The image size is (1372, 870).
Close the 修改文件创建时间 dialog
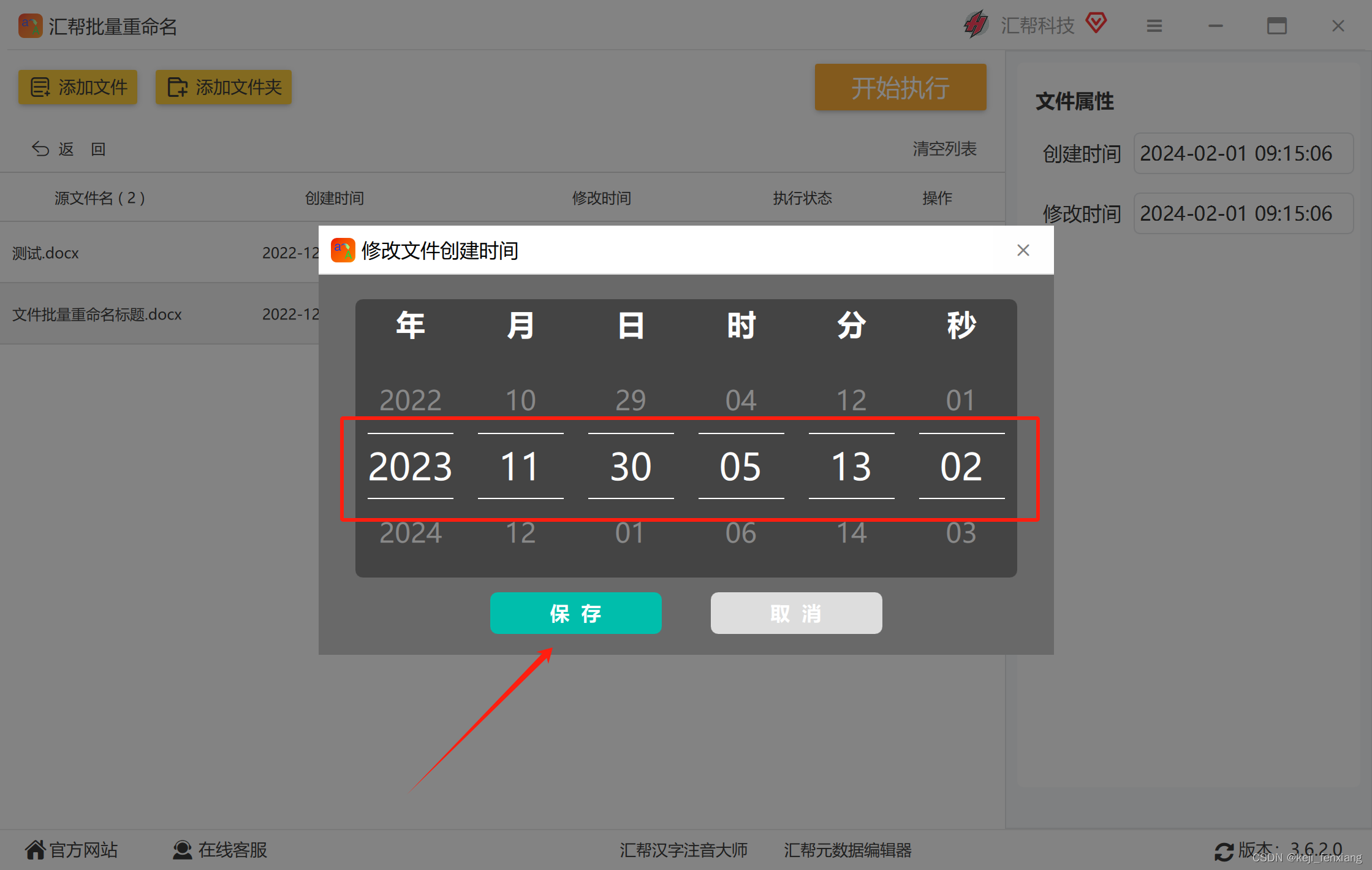click(x=1023, y=250)
